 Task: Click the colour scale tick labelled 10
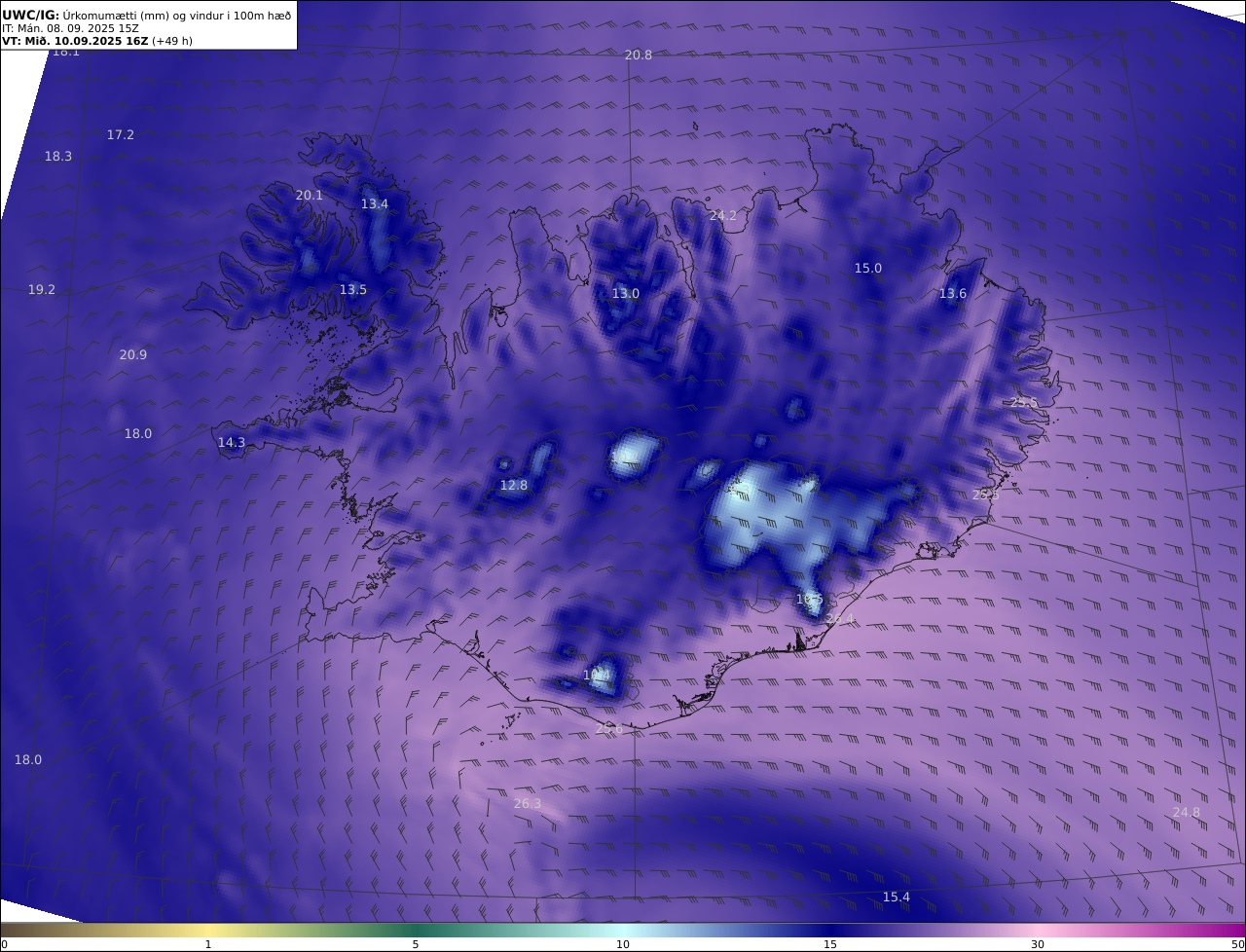coord(623,944)
